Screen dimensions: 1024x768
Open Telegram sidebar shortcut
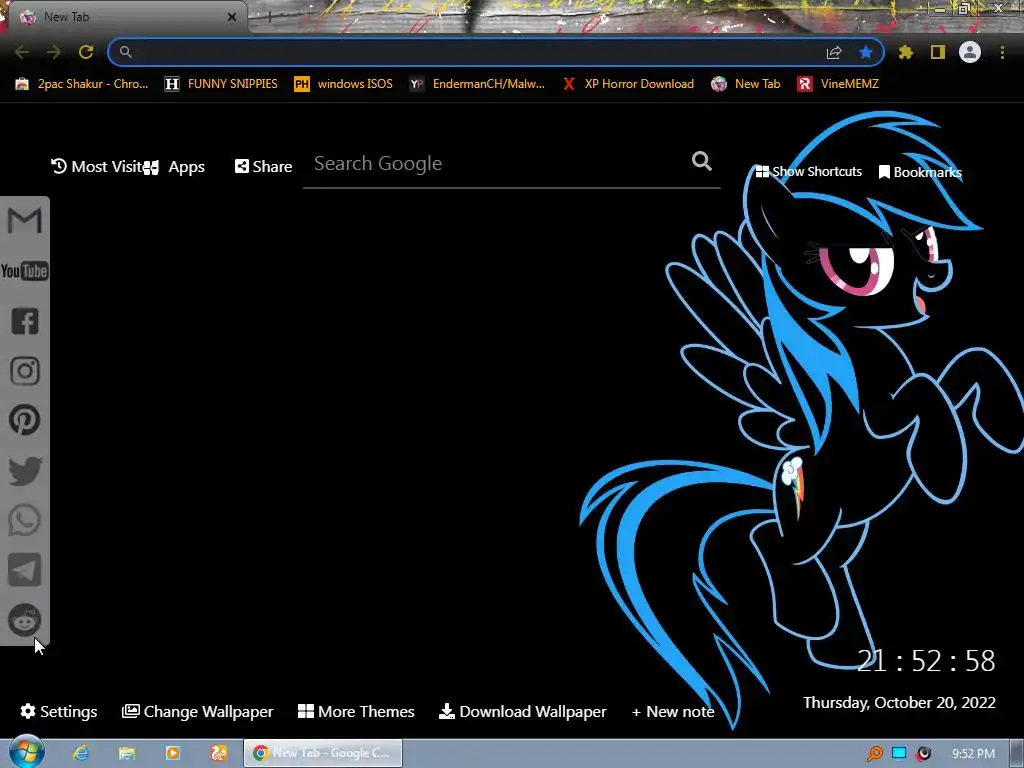pos(25,570)
